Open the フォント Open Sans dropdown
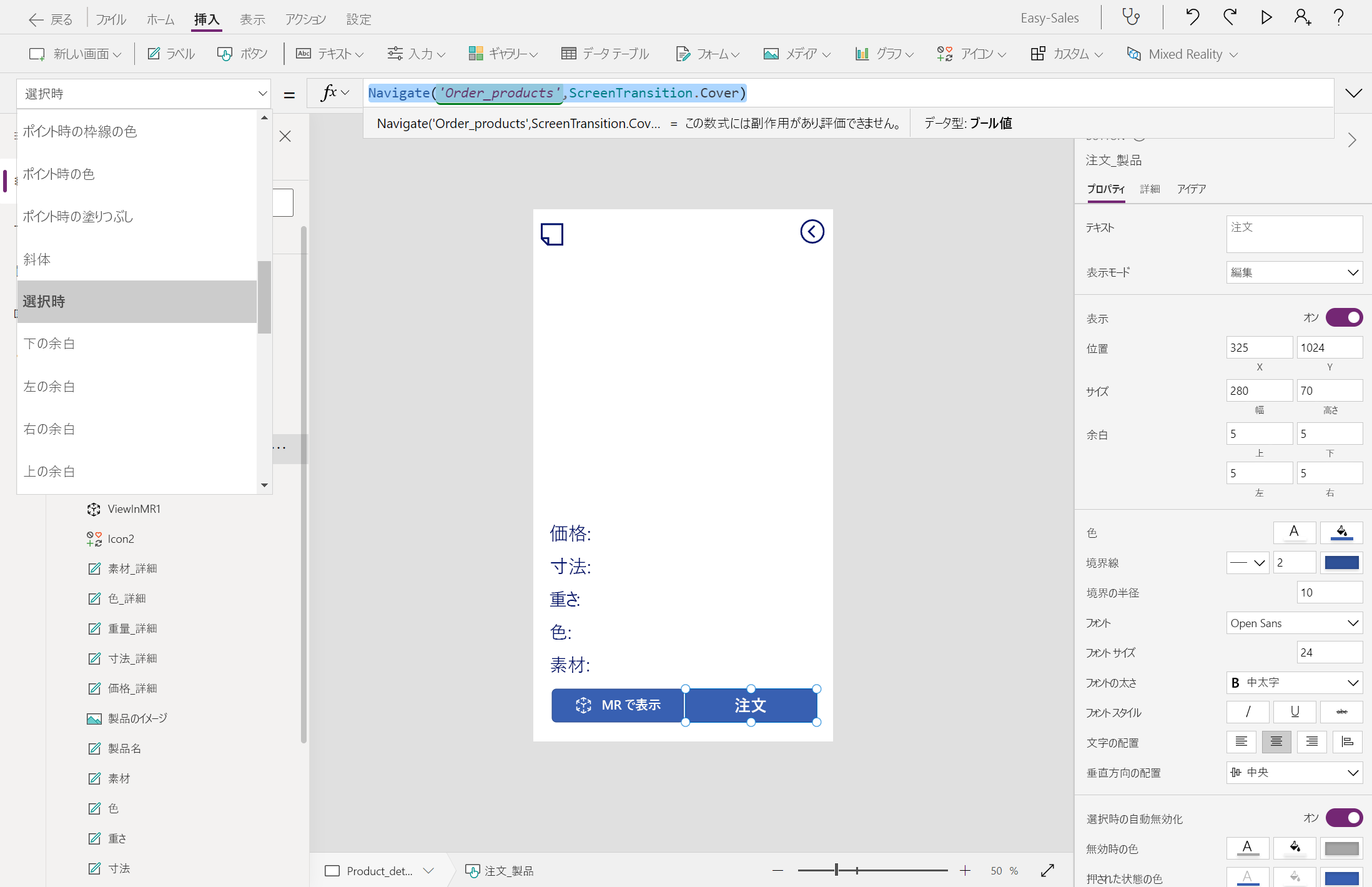Image resolution: width=1372 pixels, height=887 pixels. [1294, 623]
